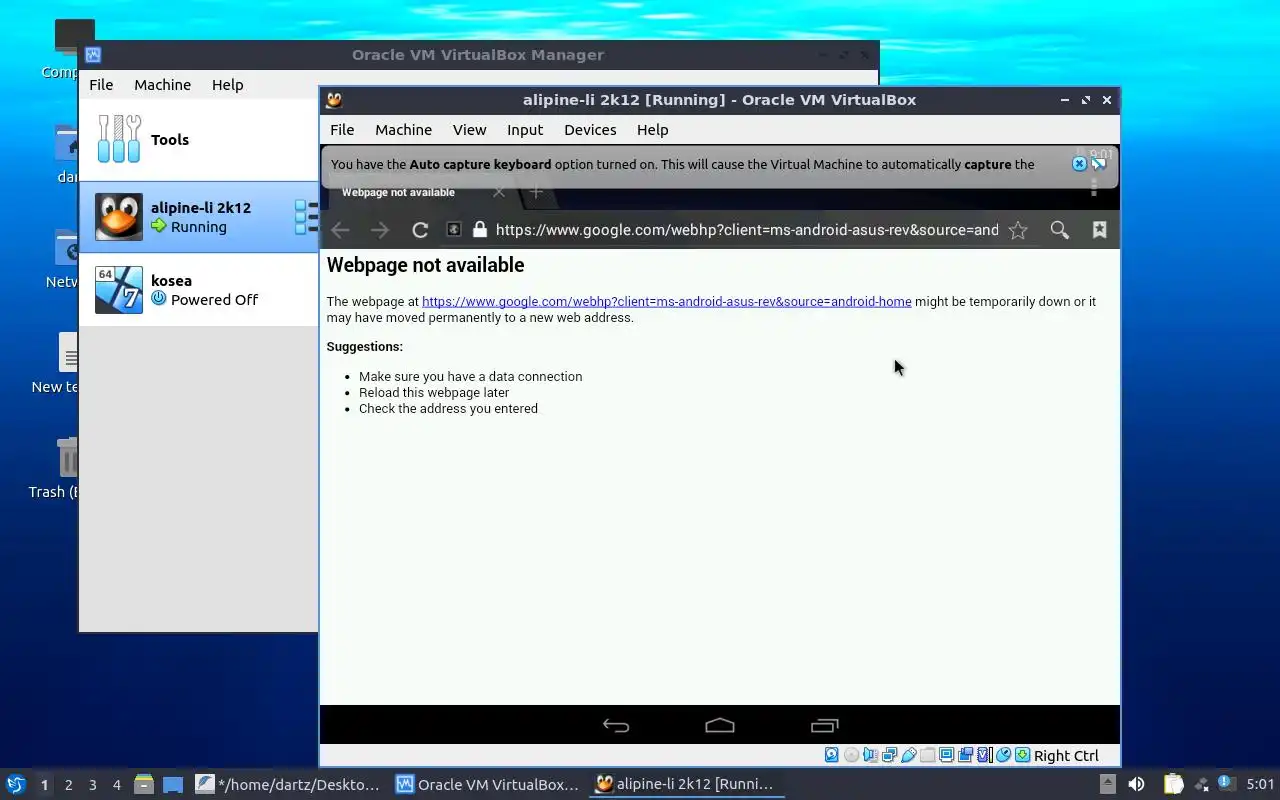The image size is (1280, 800).
Task: Open the bookmarks list icon
Action: pos(1099,230)
